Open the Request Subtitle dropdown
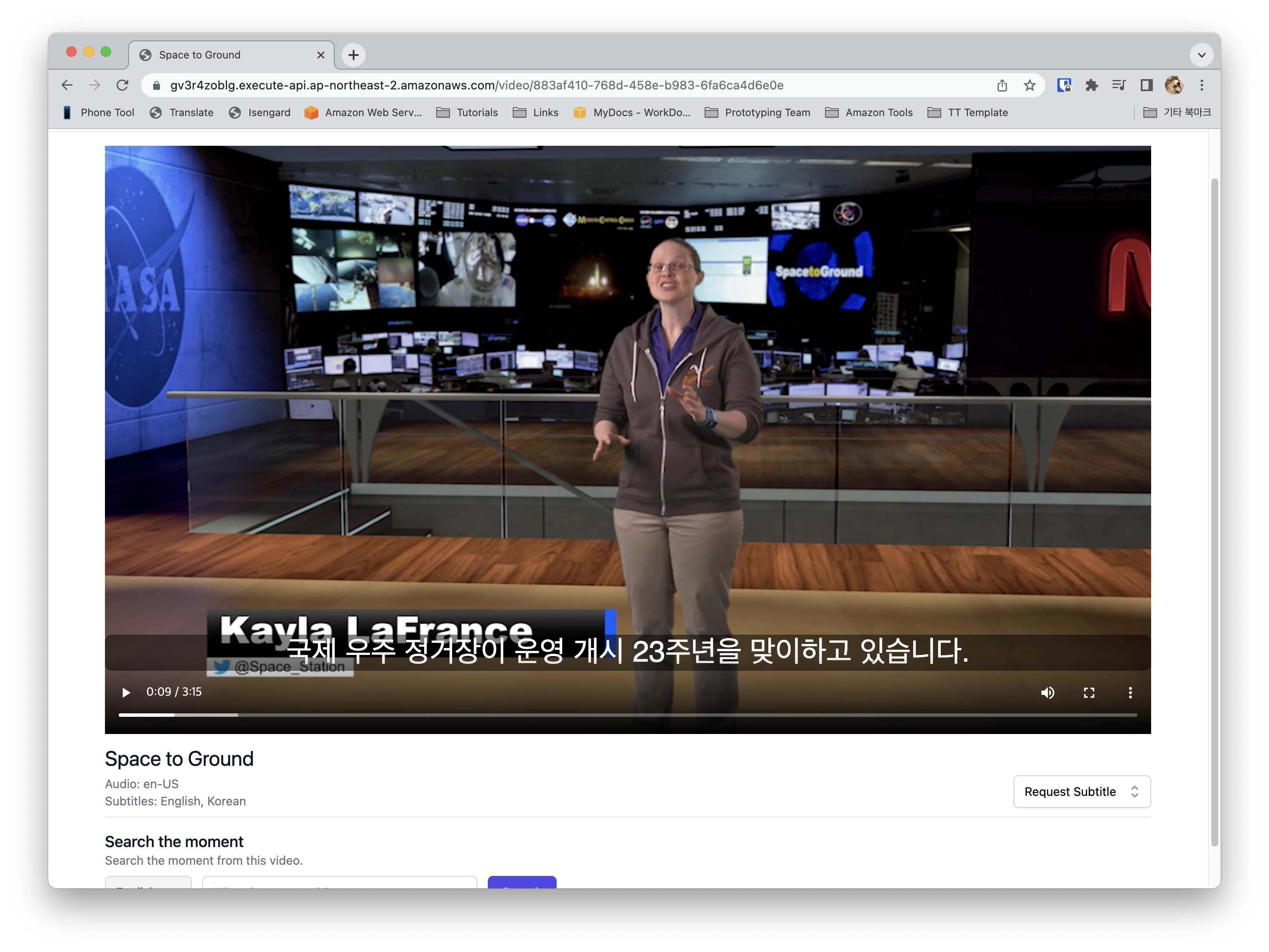1269x952 pixels. tap(1081, 792)
